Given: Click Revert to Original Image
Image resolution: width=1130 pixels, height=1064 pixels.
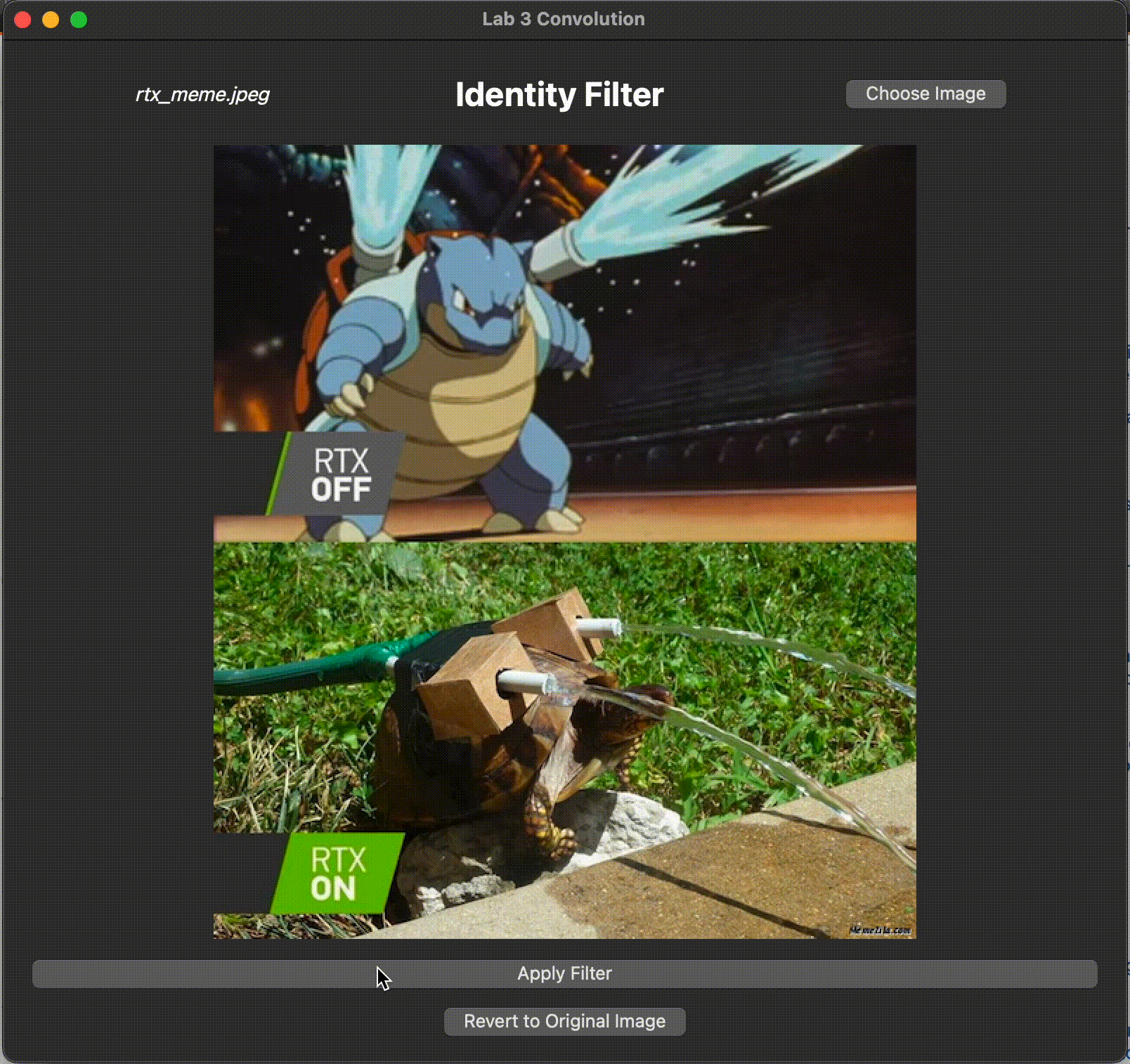Looking at the screenshot, I should pyautogui.click(x=564, y=1021).
